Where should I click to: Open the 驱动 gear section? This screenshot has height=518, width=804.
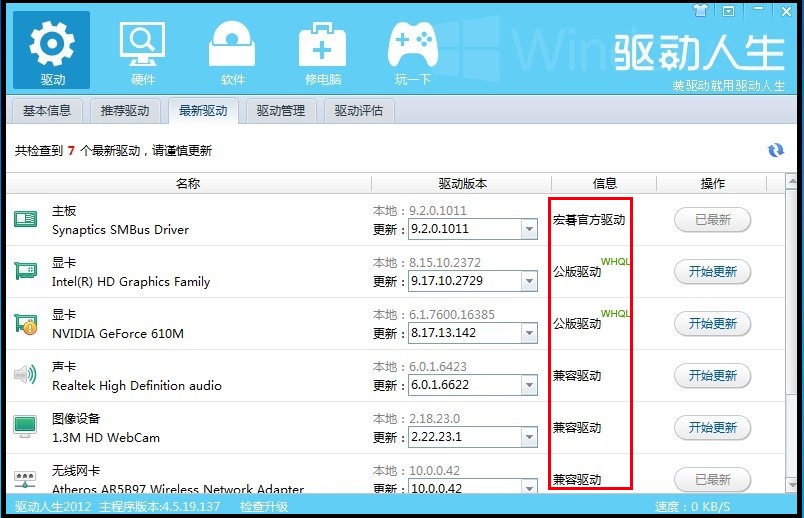click(51, 50)
